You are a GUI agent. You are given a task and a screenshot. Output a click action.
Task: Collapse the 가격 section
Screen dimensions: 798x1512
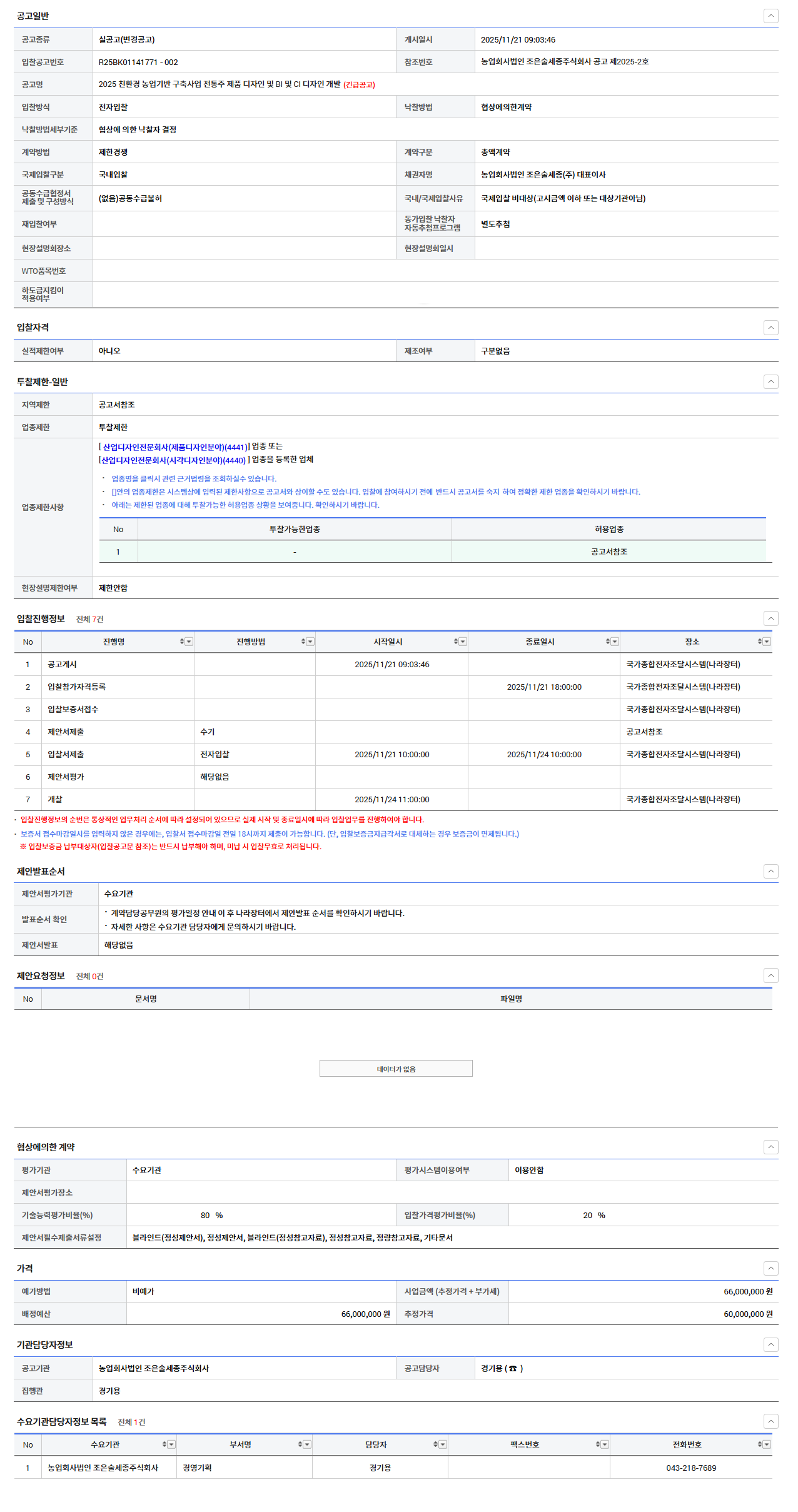771,1268
